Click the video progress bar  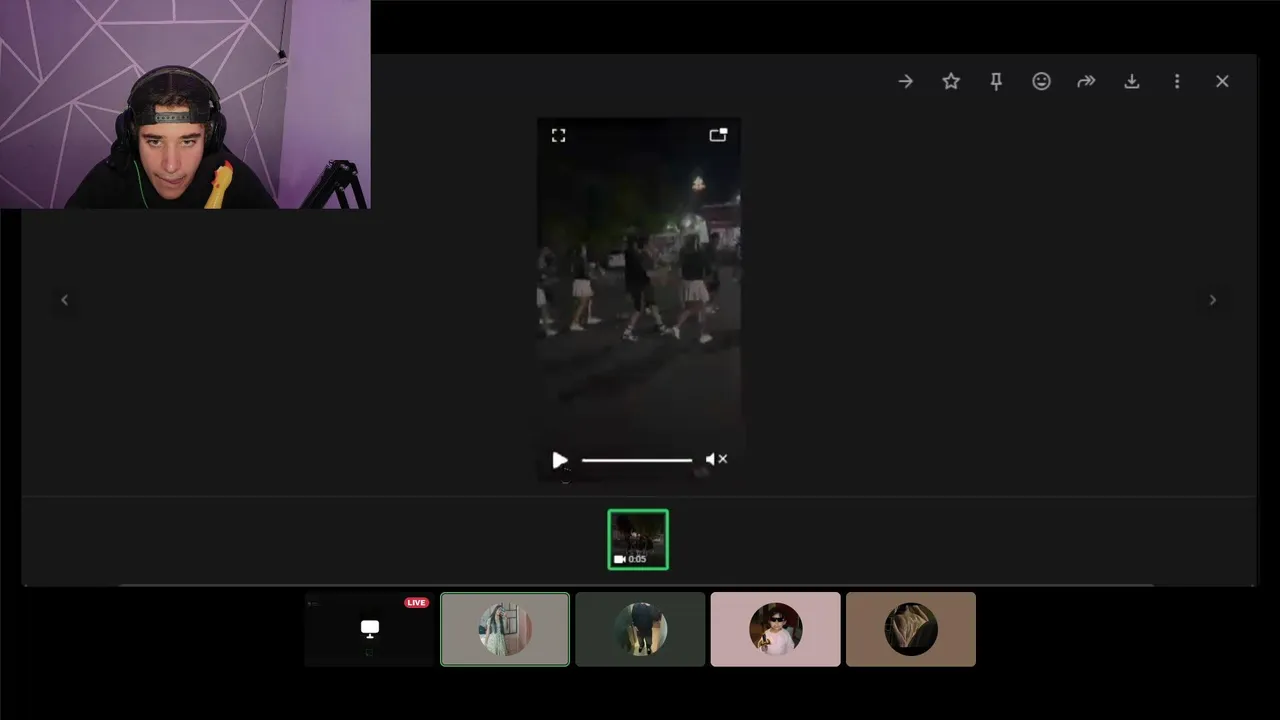pyautogui.click(x=637, y=460)
